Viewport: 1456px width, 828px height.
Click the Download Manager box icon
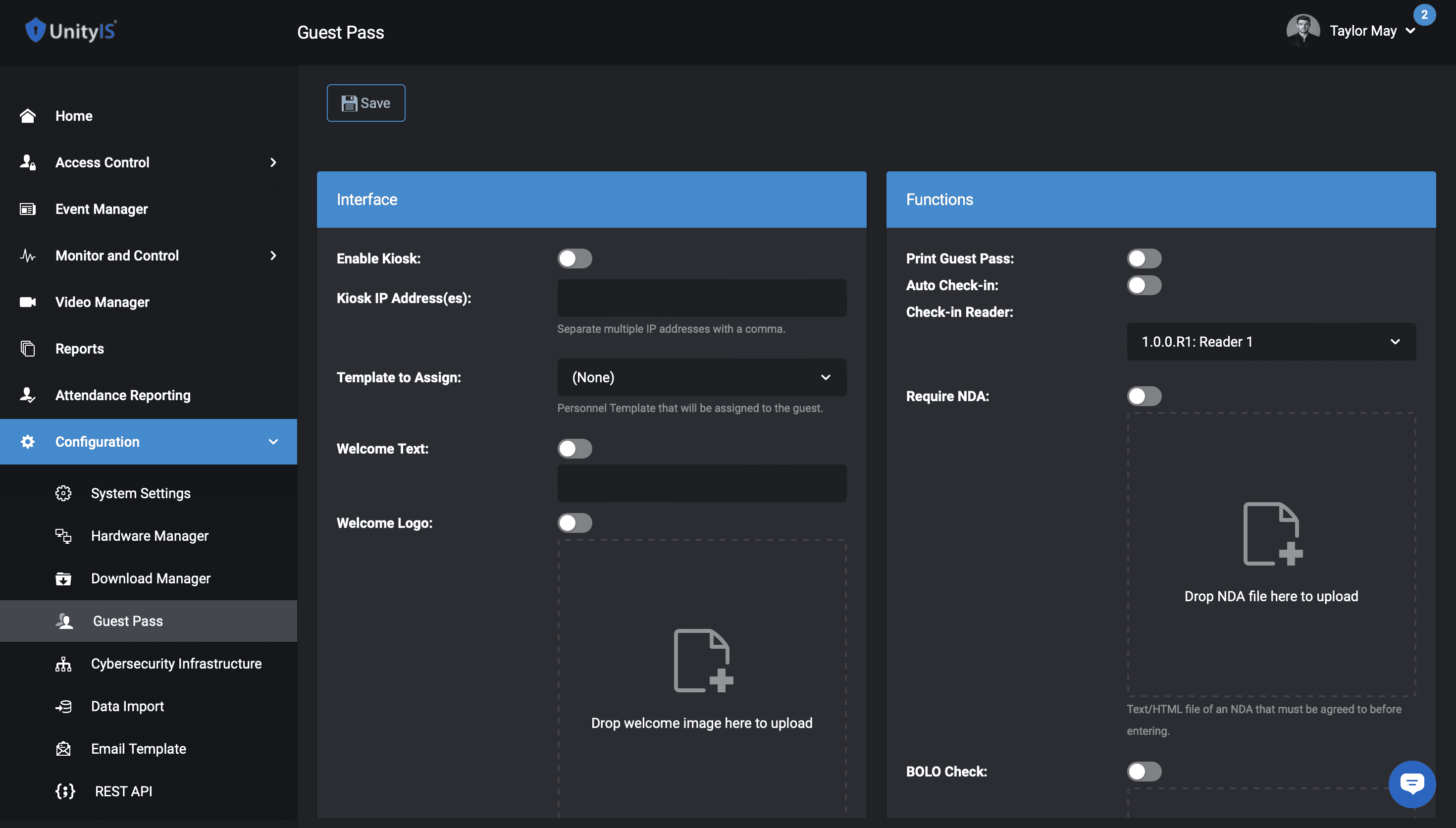pyautogui.click(x=63, y=578)
